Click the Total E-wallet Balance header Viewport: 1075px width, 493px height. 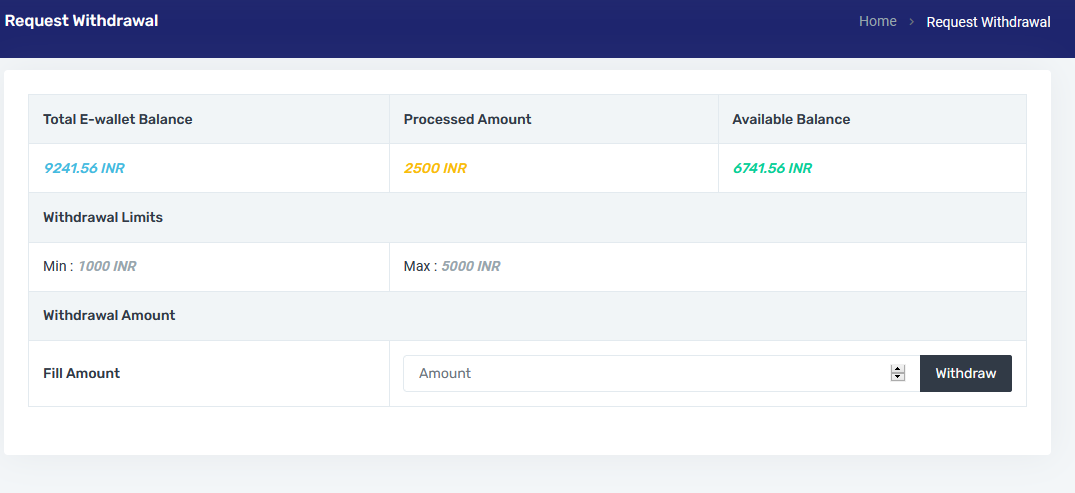[118, 119]
